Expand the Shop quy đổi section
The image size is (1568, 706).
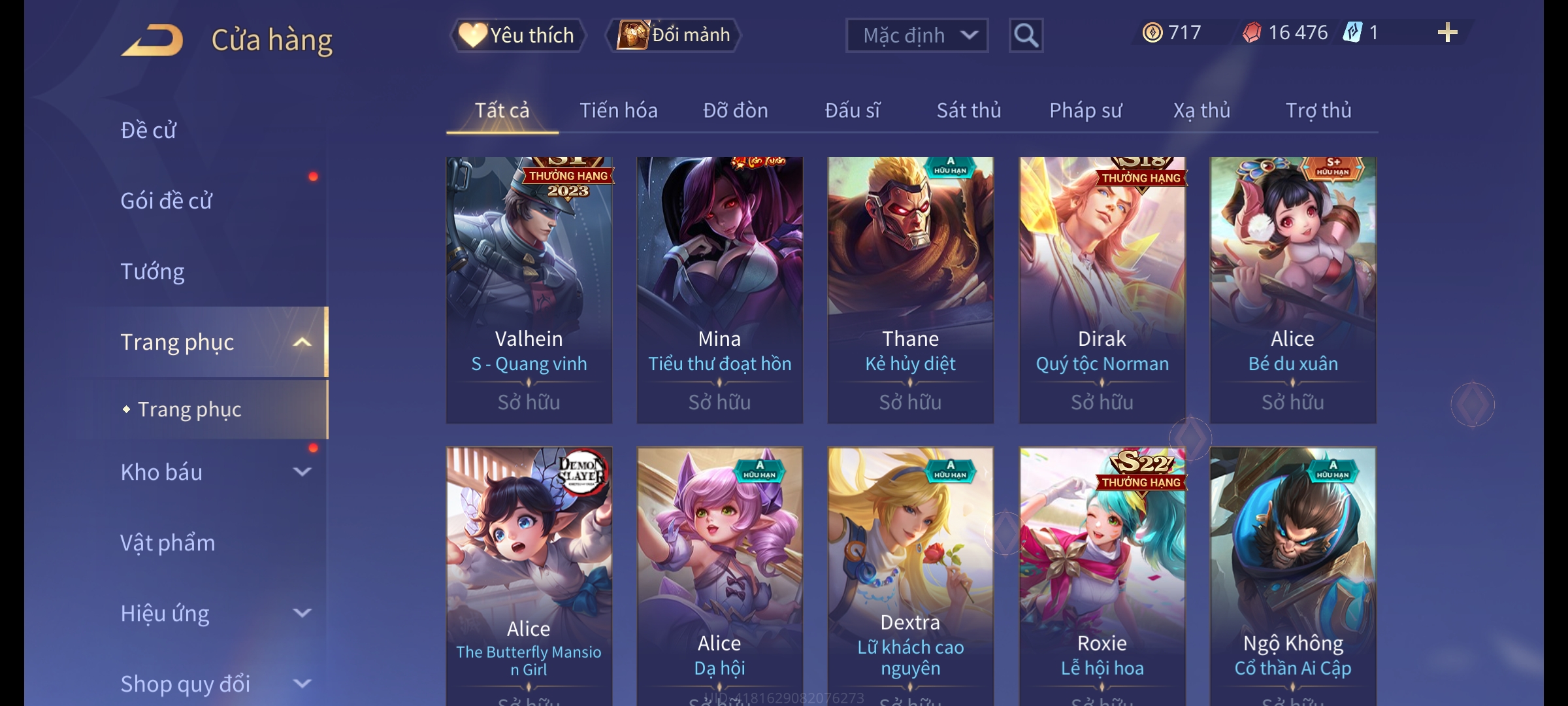pos(302,683)
